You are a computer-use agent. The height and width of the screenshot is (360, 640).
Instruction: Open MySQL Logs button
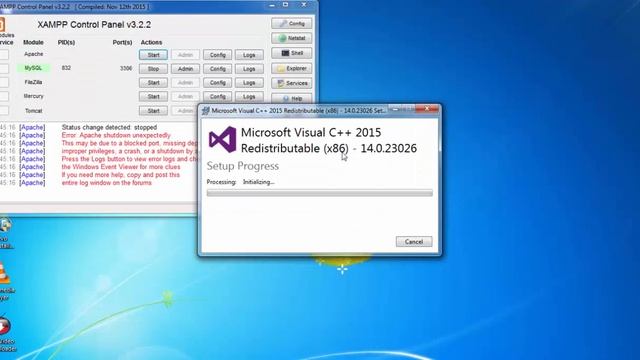tap(249, 69)
